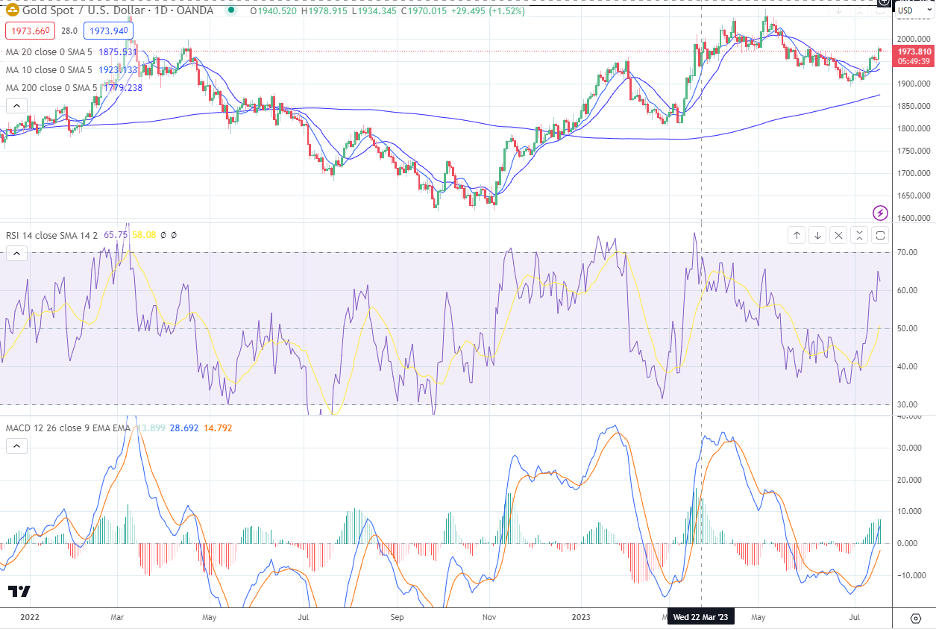Select the MA 20 close indicator label
This screenshot has height=630, width=936.
pyautogui.click(x=48, y=54)
